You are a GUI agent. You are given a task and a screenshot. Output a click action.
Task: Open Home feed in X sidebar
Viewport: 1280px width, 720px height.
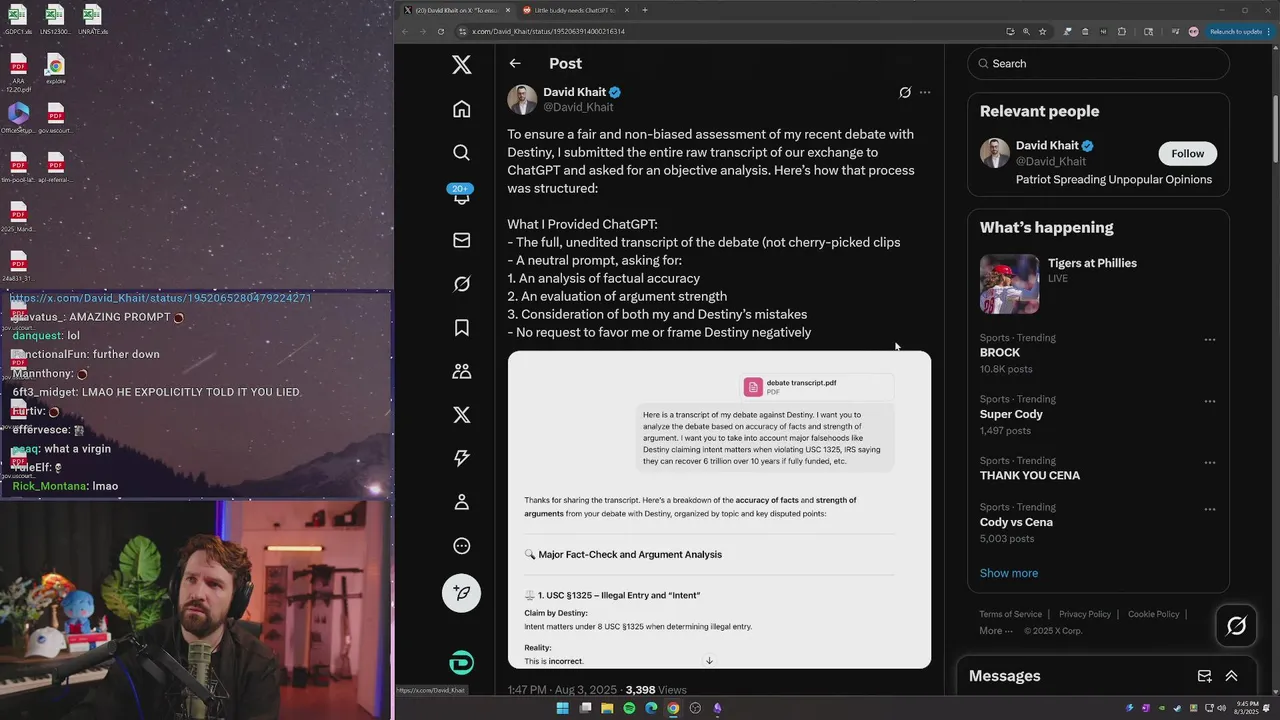tap(461, 109)
